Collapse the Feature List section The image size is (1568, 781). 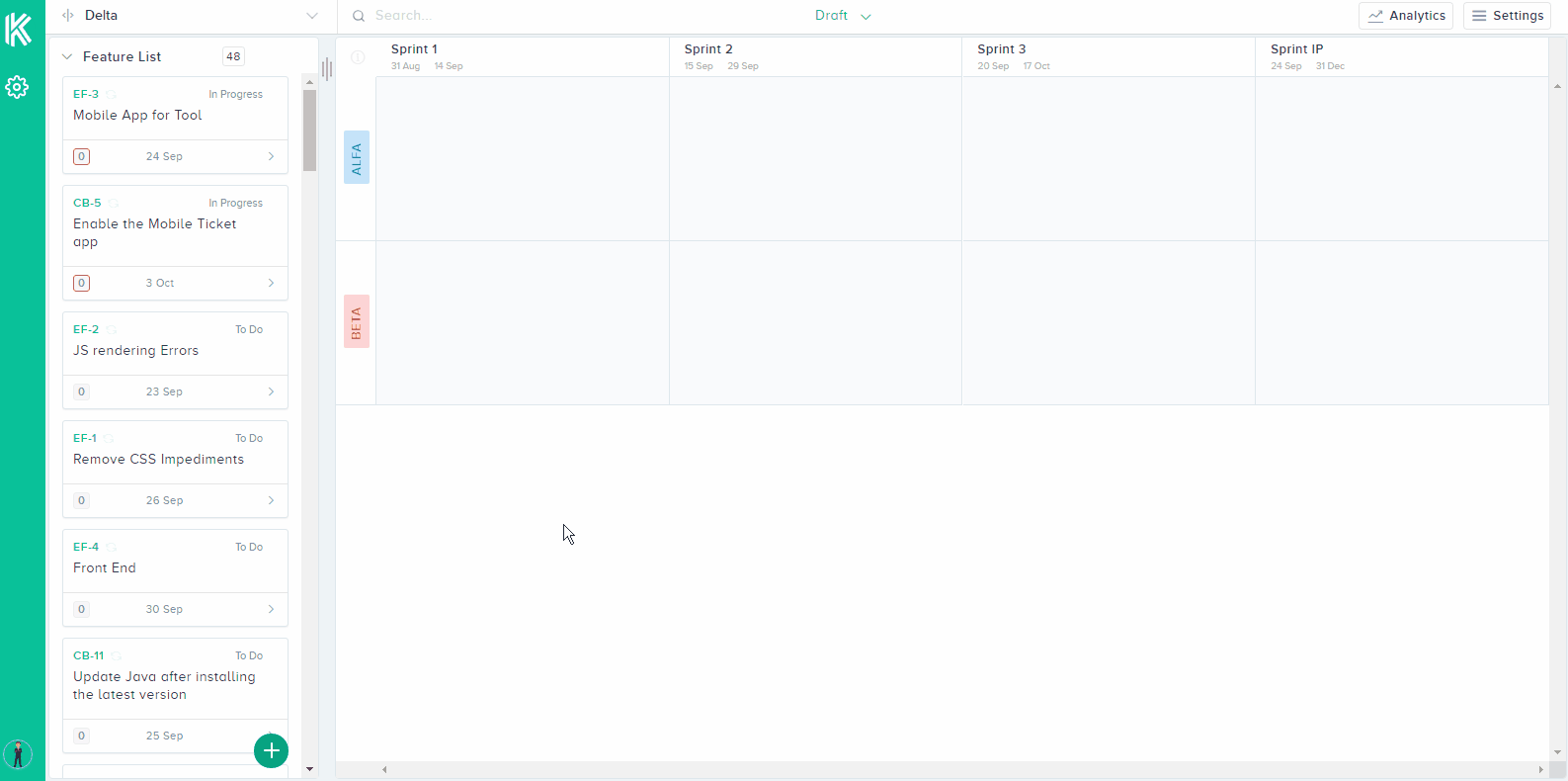pyautogui.click(x=67, y=57)
